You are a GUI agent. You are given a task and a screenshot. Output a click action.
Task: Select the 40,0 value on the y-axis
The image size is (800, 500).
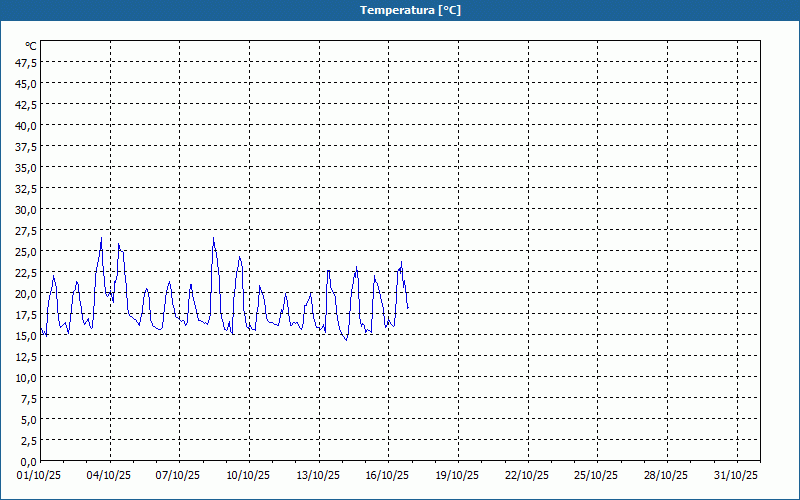pyautogui.click(x=26, y=125)
